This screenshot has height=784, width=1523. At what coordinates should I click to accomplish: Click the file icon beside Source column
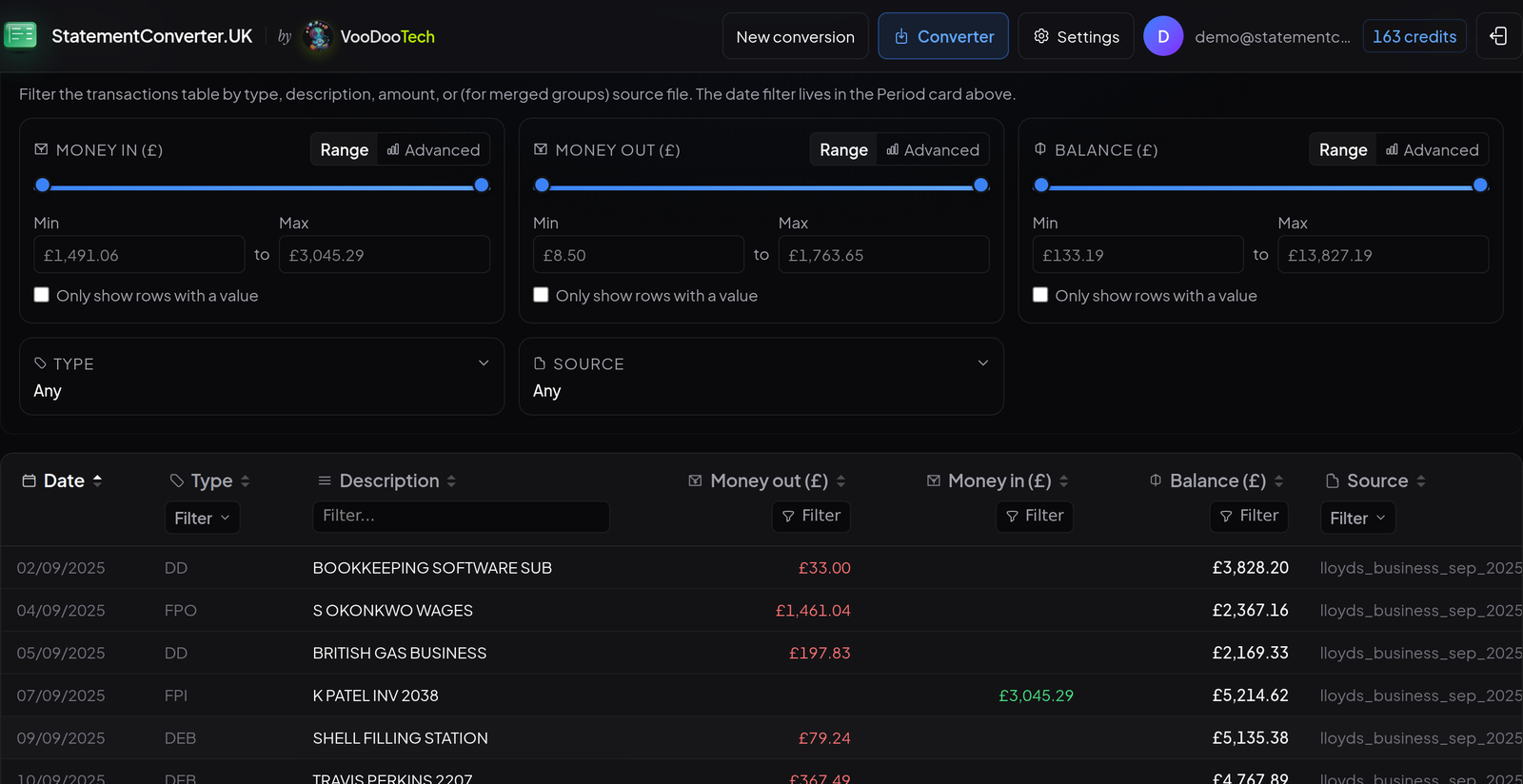(1333, 480)
